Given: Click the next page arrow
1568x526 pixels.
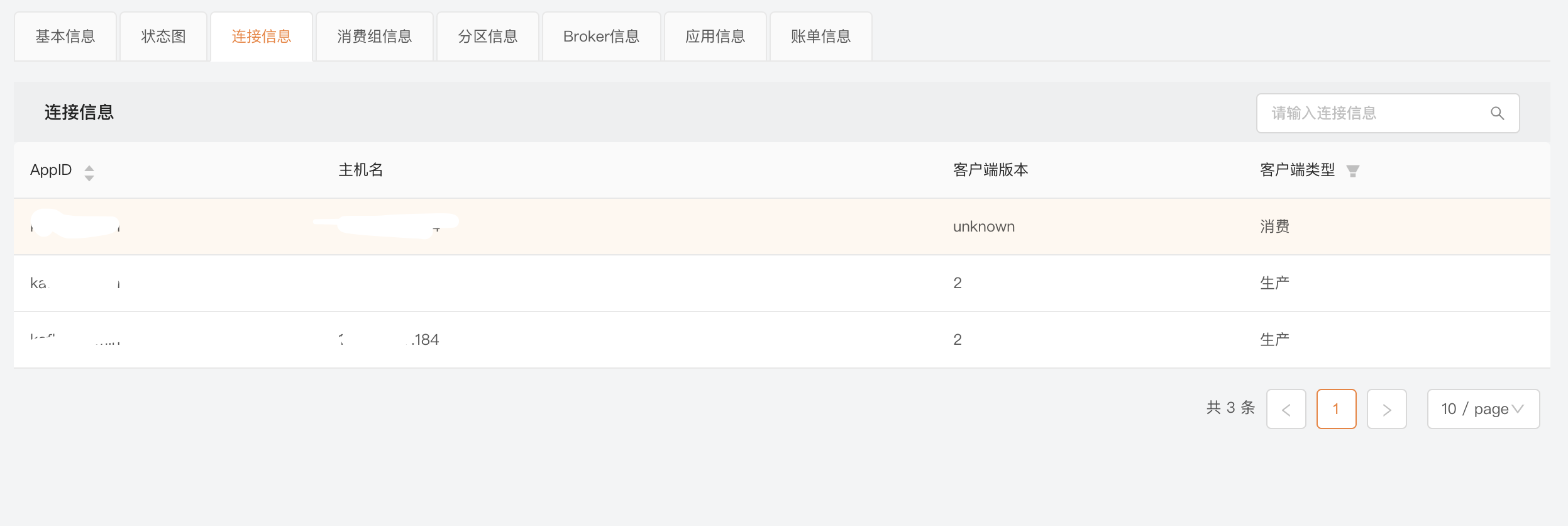Looking at the screenshot, I should pyautogui.click(x=1388, y=409).
